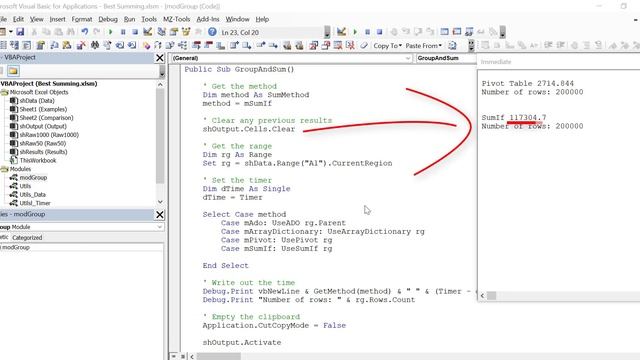Open the Add-Ins menu

208,19
